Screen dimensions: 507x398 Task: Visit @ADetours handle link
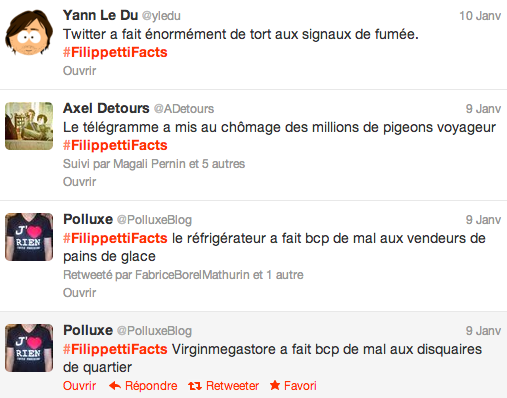point(184,109)
